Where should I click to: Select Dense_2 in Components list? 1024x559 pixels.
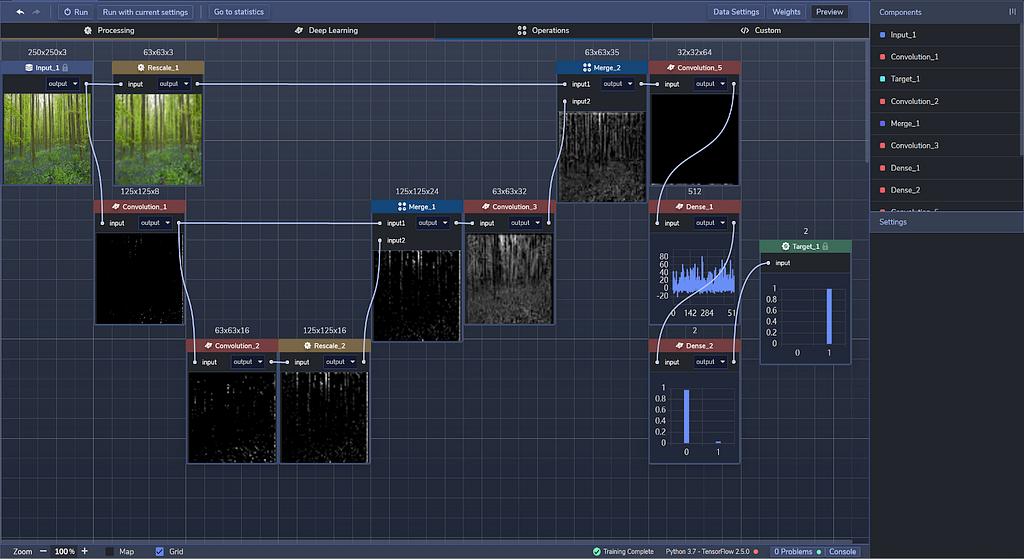coord(946,190)
